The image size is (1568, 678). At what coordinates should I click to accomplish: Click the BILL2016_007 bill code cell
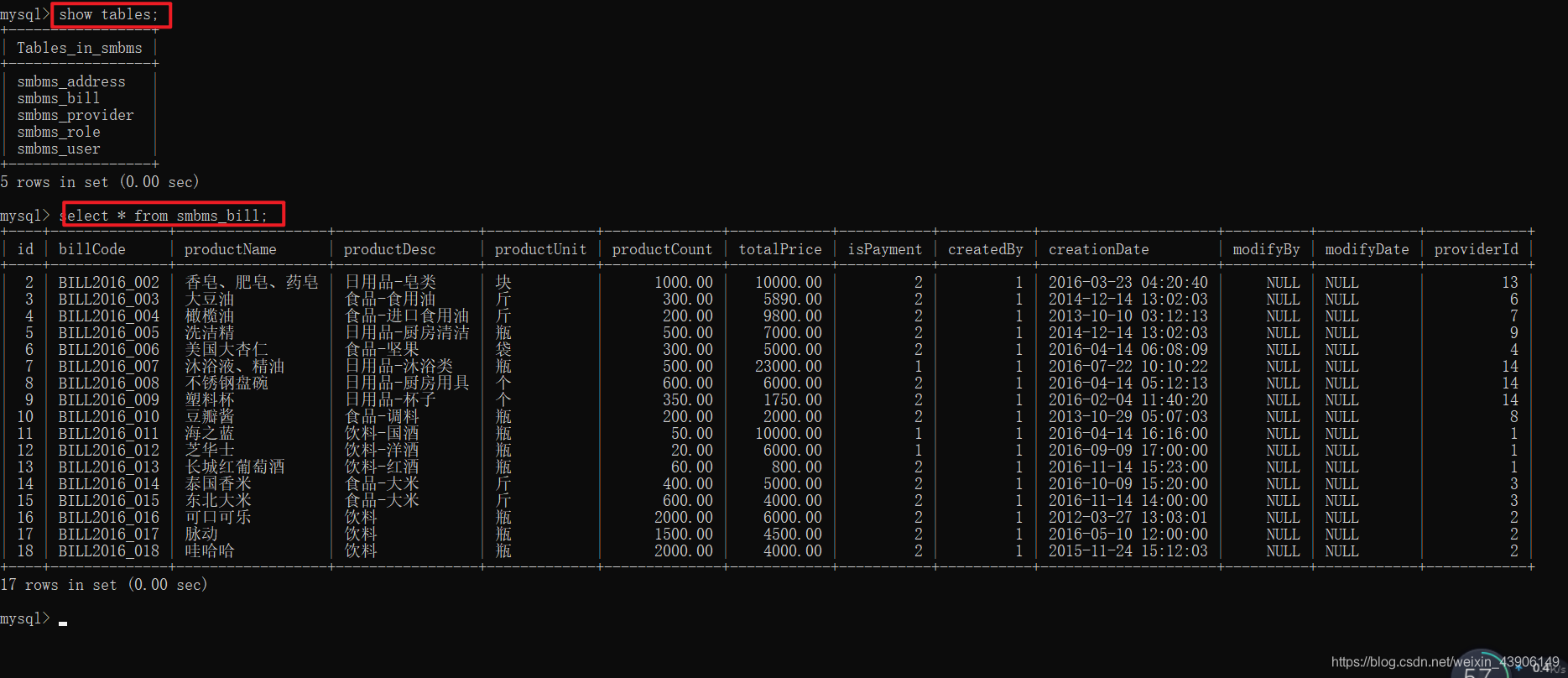pos(109,367)
